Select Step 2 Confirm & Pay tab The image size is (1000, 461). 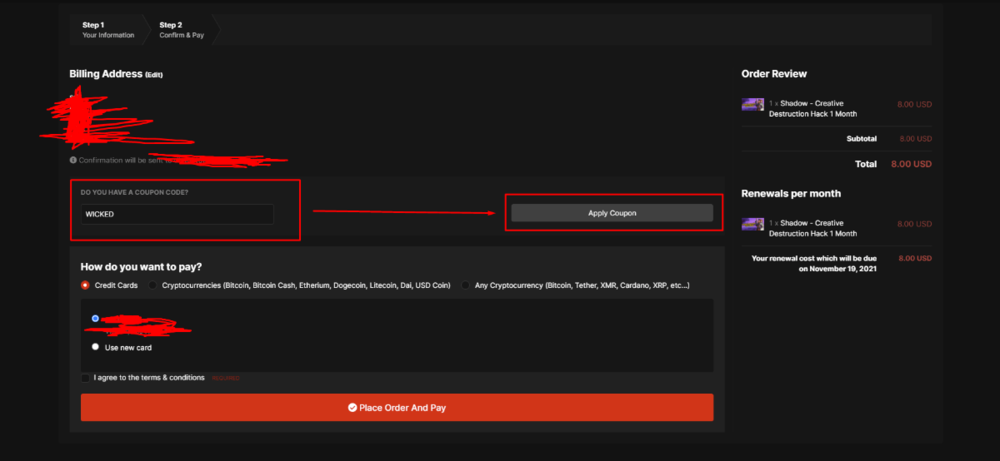click(184, 29)
